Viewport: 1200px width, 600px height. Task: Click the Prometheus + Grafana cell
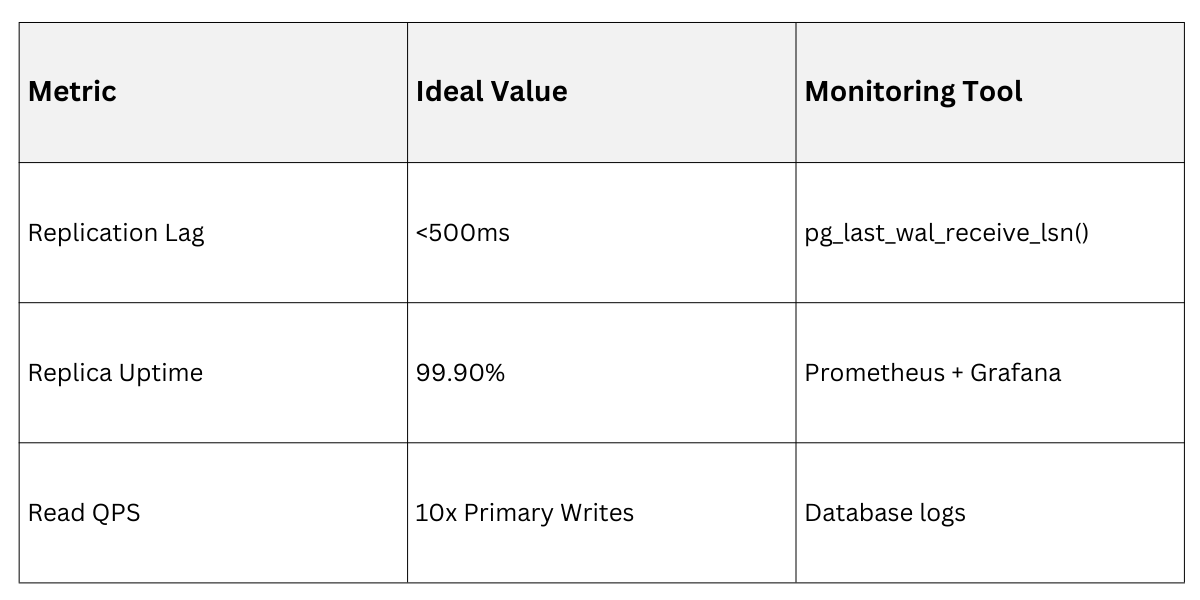pyautogui.click(x=932, y=373)
